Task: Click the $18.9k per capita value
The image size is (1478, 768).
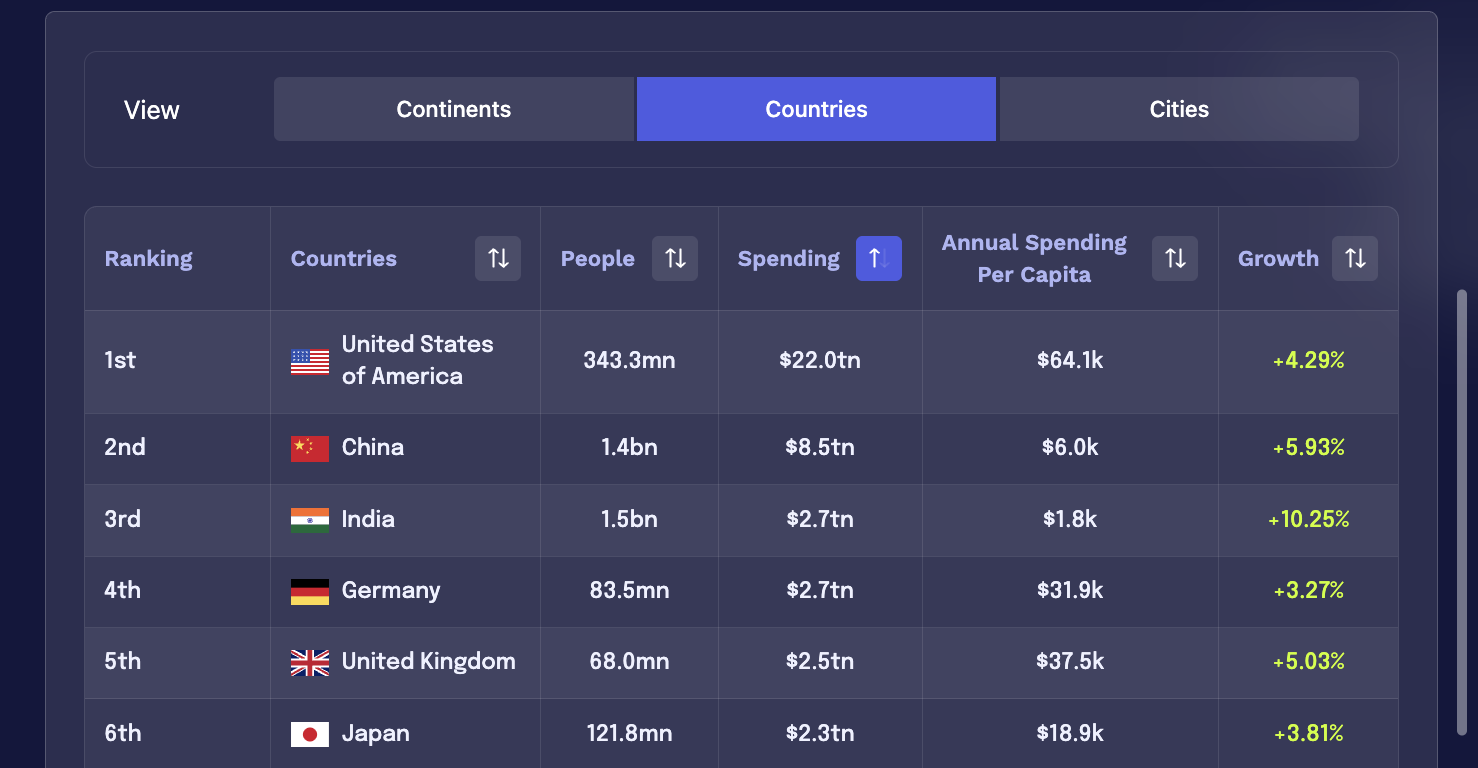Action: coord(1070,733)
